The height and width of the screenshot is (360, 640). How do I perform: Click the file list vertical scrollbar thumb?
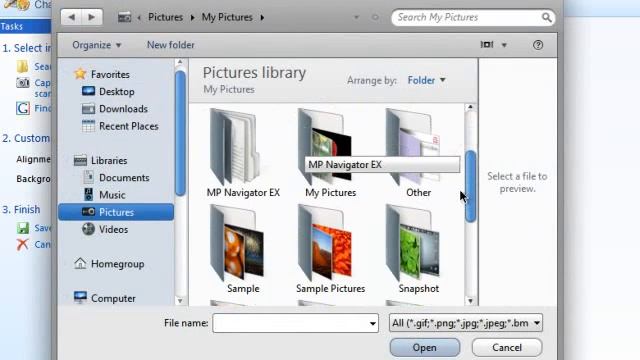point(470,186)
